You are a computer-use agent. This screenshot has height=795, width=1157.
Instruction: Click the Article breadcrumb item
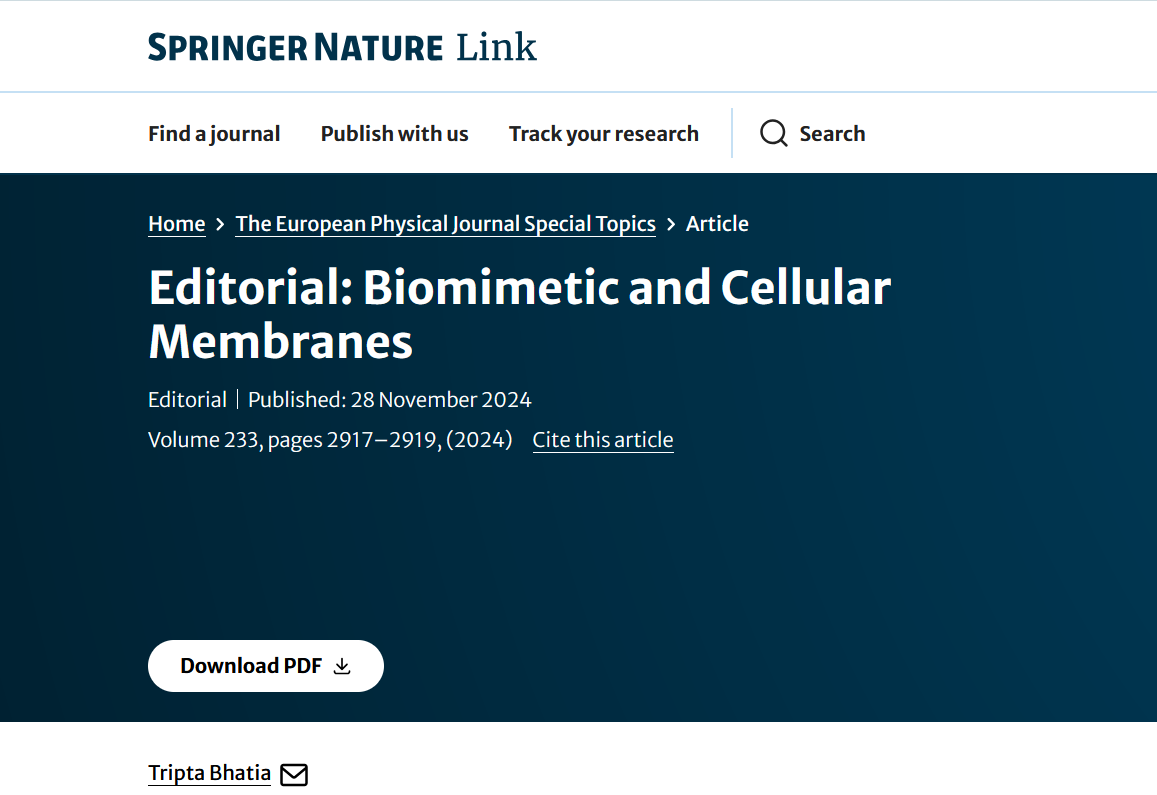717,224
